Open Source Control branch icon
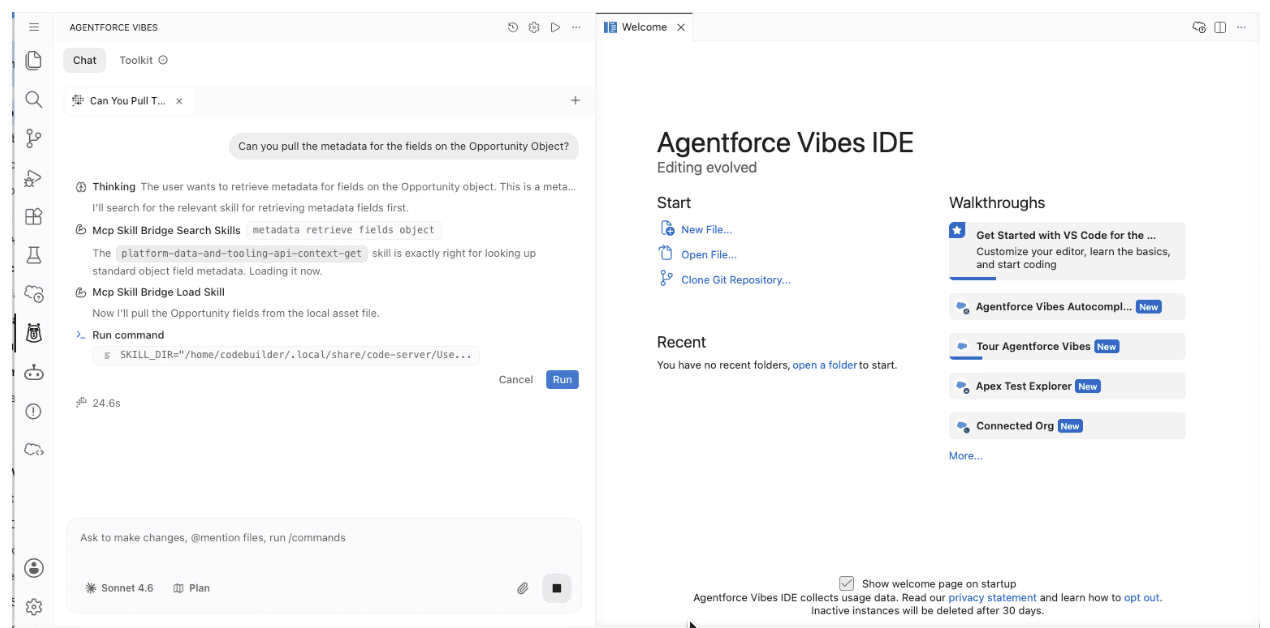This screenshot has height=628, width=1270. (x=34, y=138)
